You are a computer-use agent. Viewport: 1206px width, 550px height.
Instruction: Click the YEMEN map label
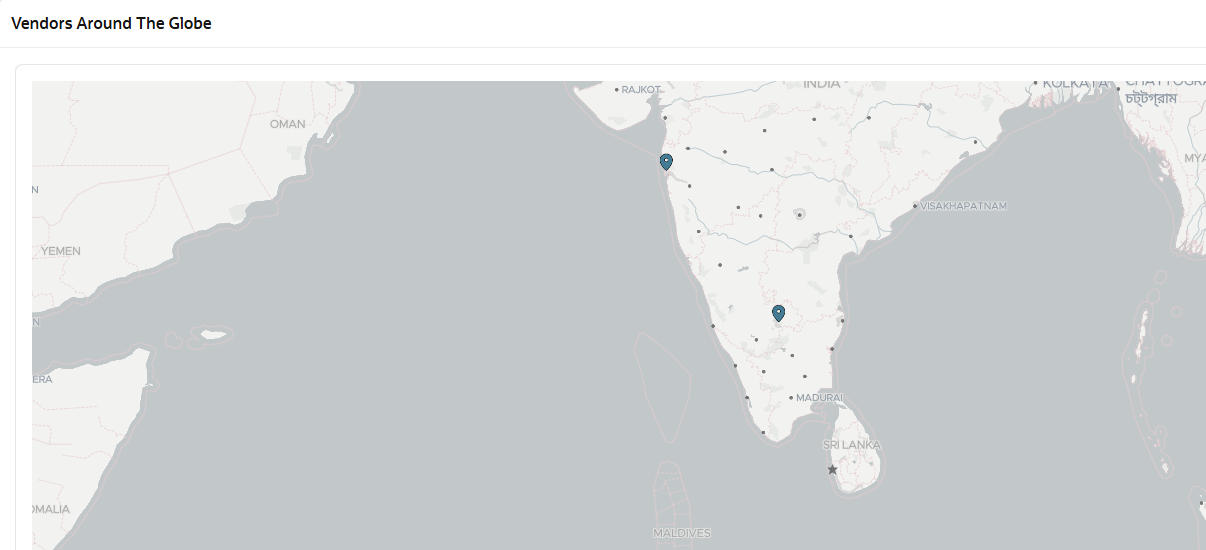click(x=61, y=251)
